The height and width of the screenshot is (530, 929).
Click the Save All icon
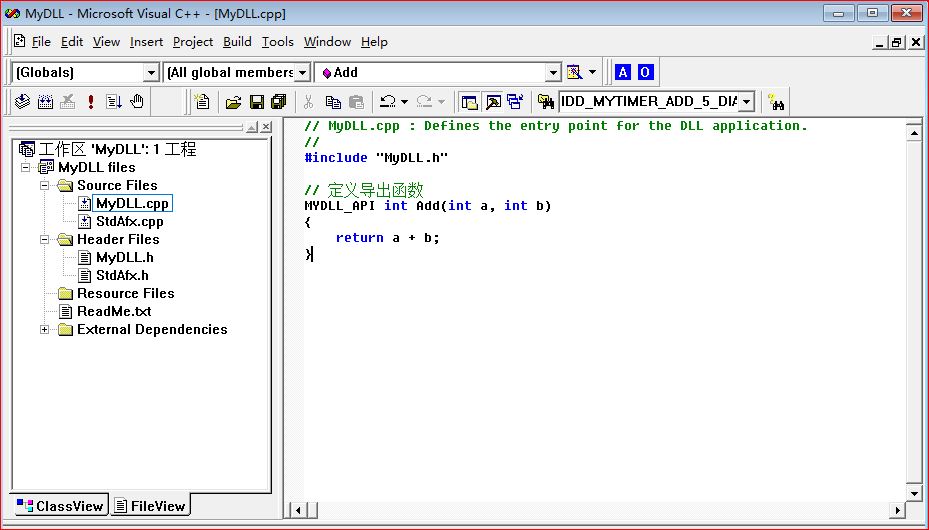click(278, 102)
